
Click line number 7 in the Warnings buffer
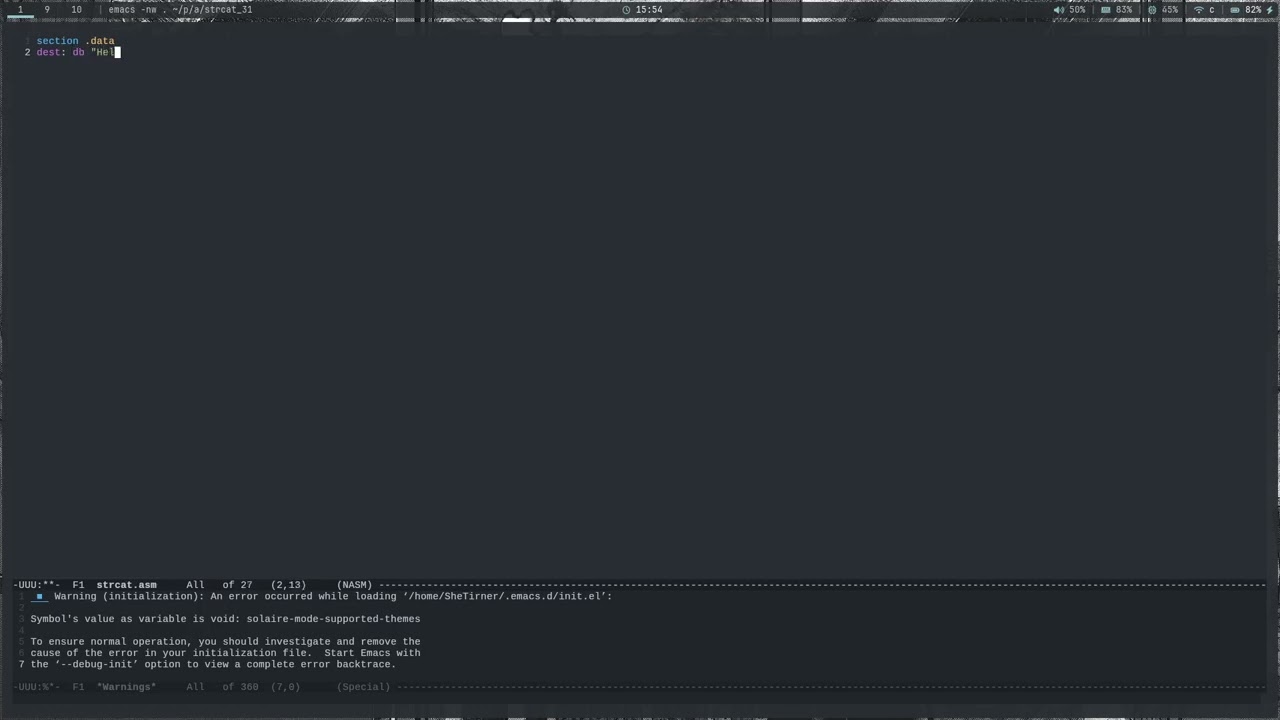[21, 664]
